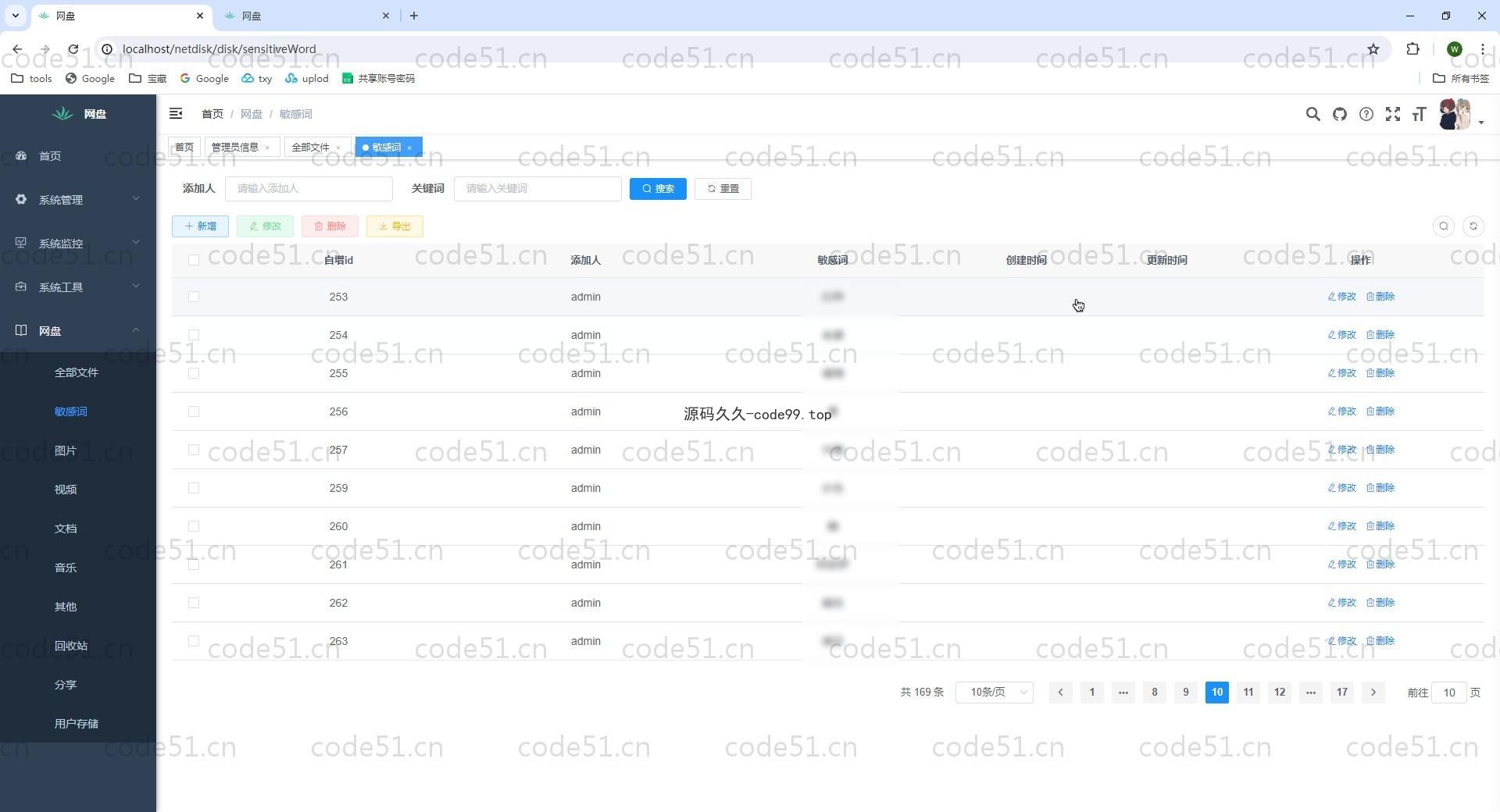Refresh table with round refresh icon

coord(1473,226)
